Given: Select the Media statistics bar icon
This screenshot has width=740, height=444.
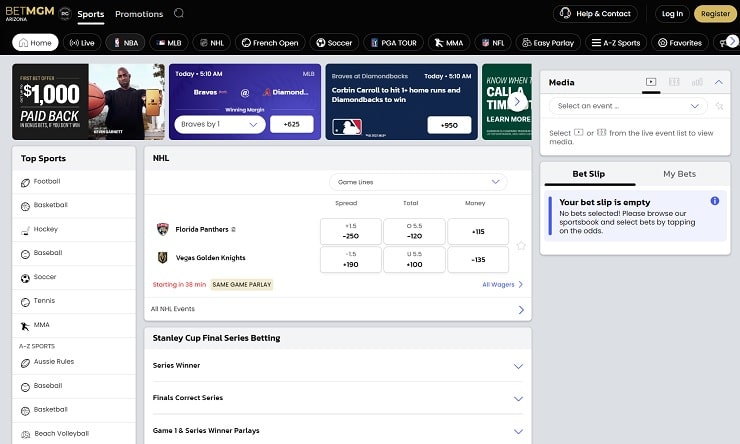Looking at the screenshot, I should coord(697,82).
